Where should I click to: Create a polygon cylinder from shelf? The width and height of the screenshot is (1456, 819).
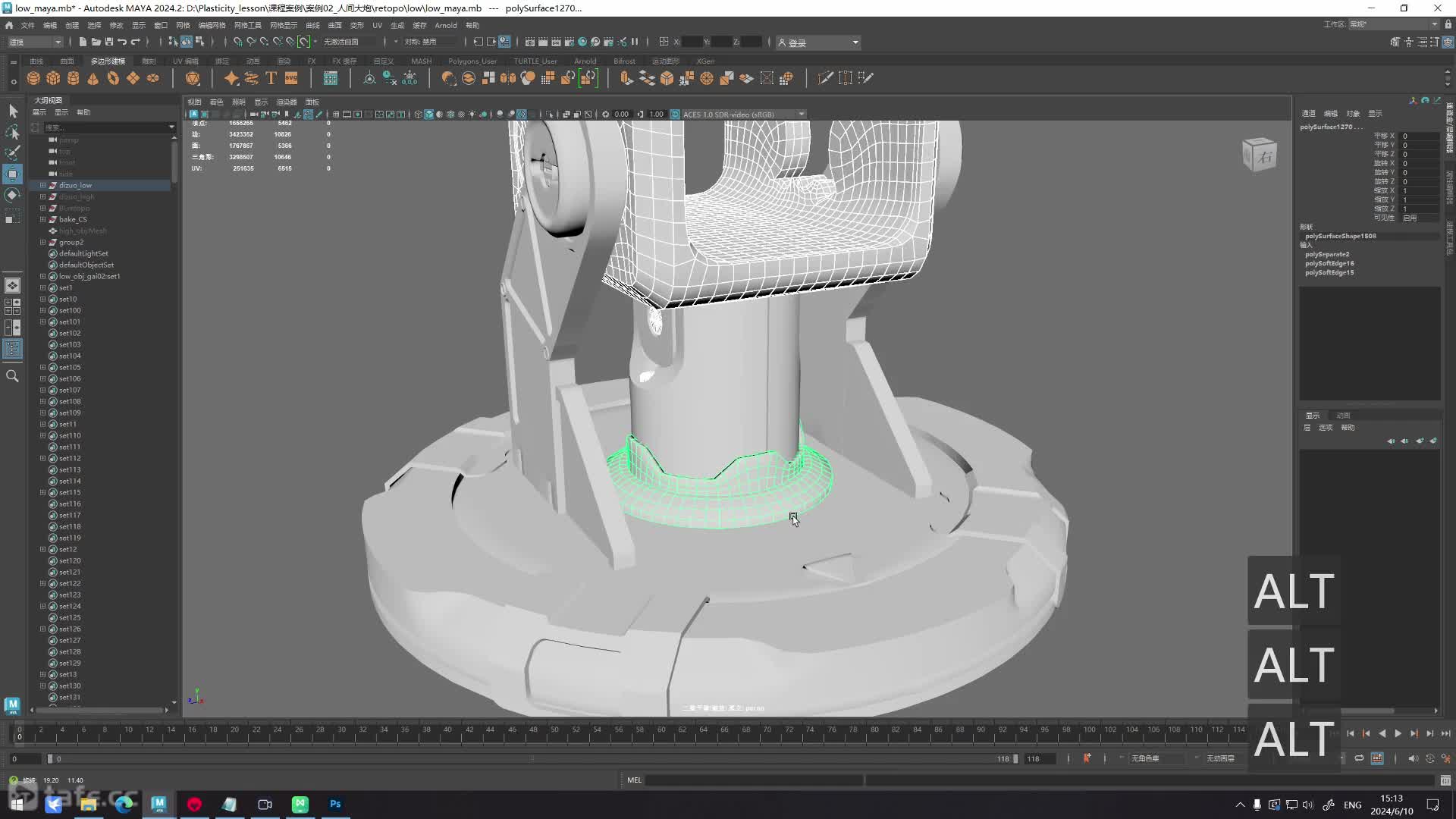click(x=73, y=78)
